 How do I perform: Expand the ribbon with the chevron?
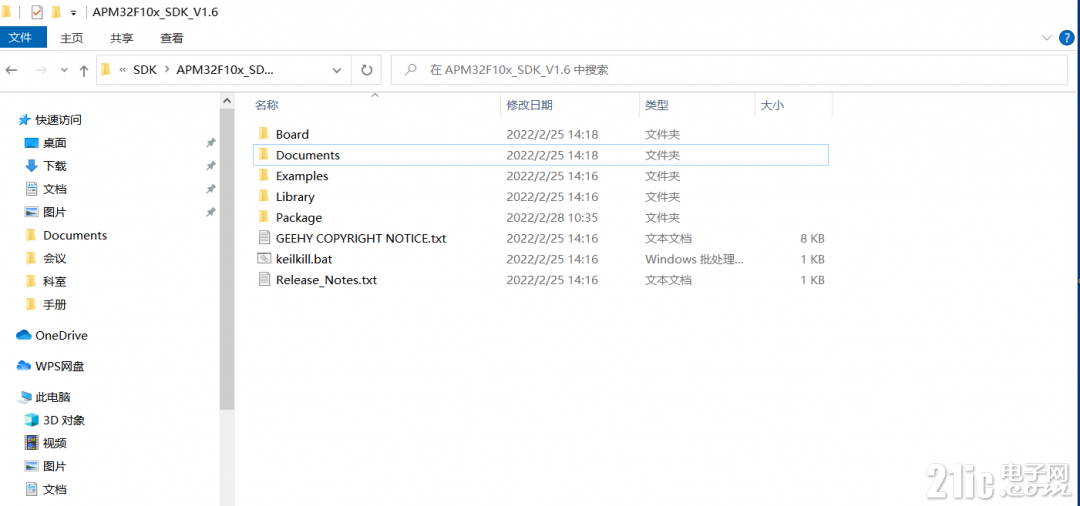click(x=1046, y=37)
